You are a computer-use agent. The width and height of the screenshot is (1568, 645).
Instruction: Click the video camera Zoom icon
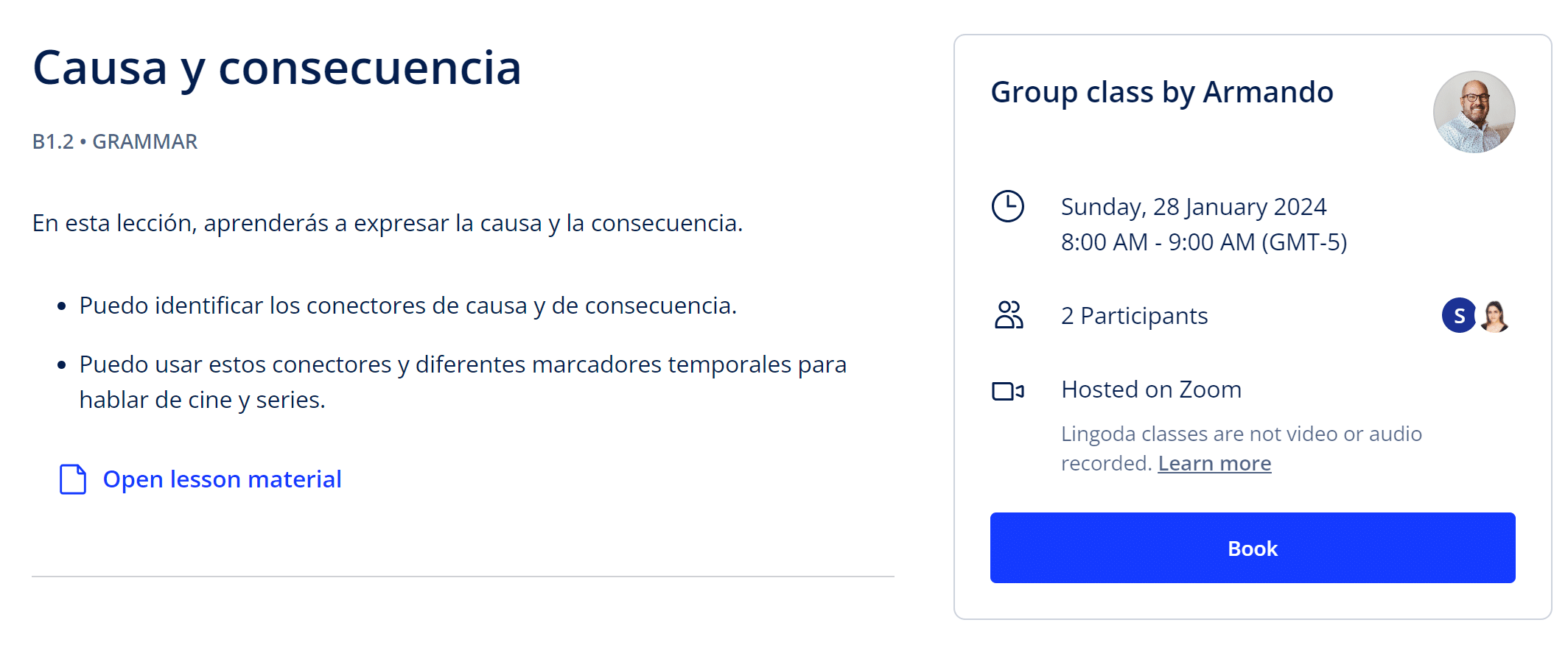click(x=1007, y=390)
